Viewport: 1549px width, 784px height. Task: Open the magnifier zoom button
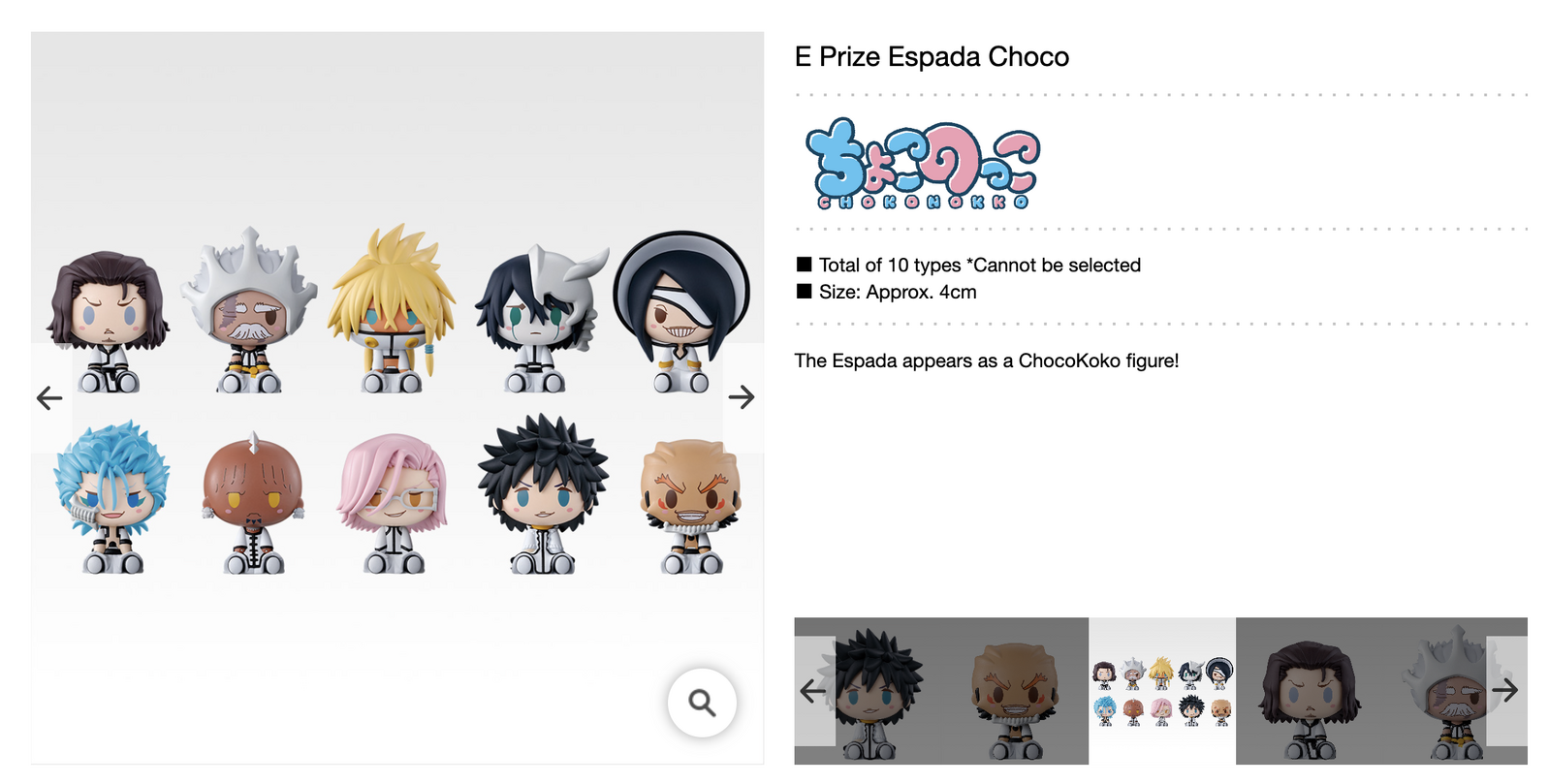coord(702,703)
